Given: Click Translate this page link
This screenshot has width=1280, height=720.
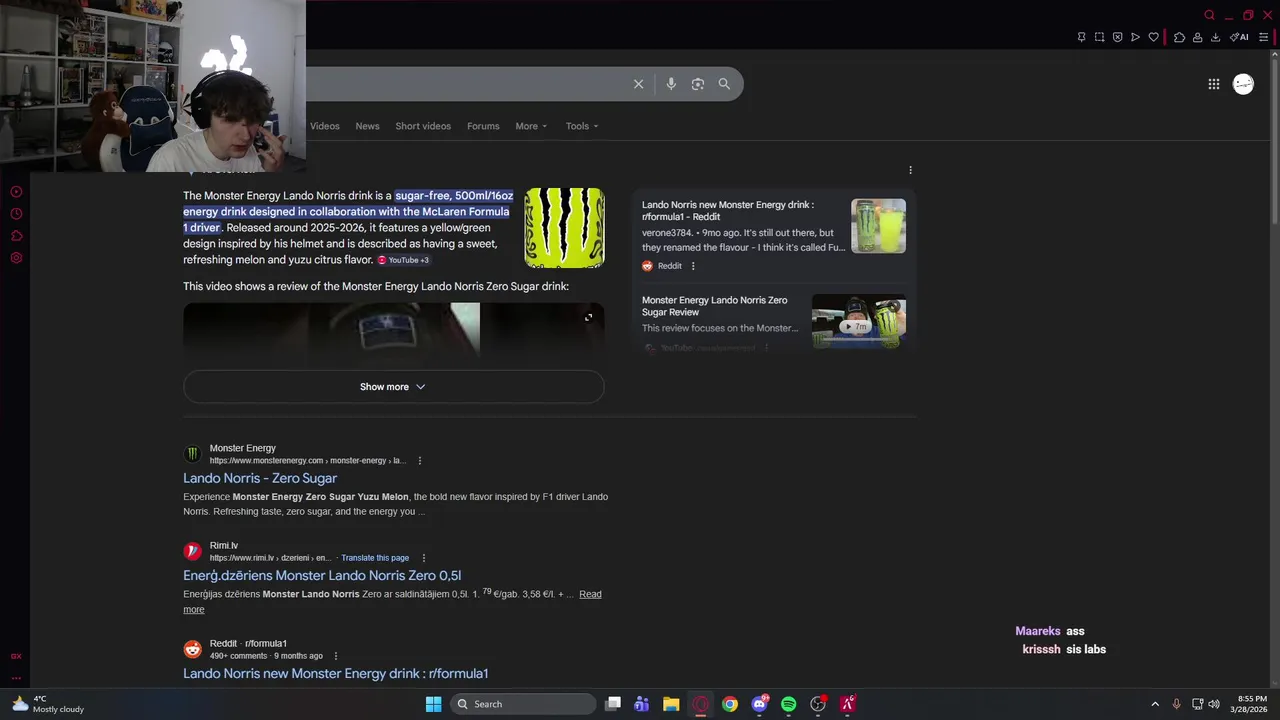Looking at the screenshot, I should click(375, 558).
